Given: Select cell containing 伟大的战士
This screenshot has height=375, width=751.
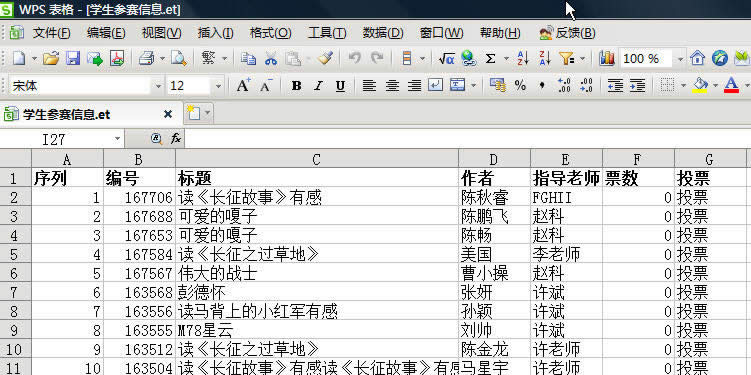Looking at the screenshot, I should pyautogui.click(x=317, y=273).
